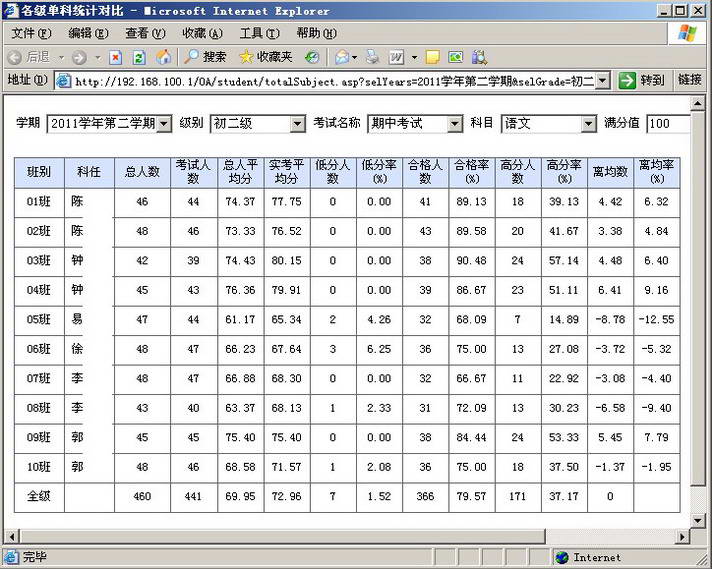Click the IE page icon in address bar
This screenshot has width=712, height=569.
coord(63,81)
